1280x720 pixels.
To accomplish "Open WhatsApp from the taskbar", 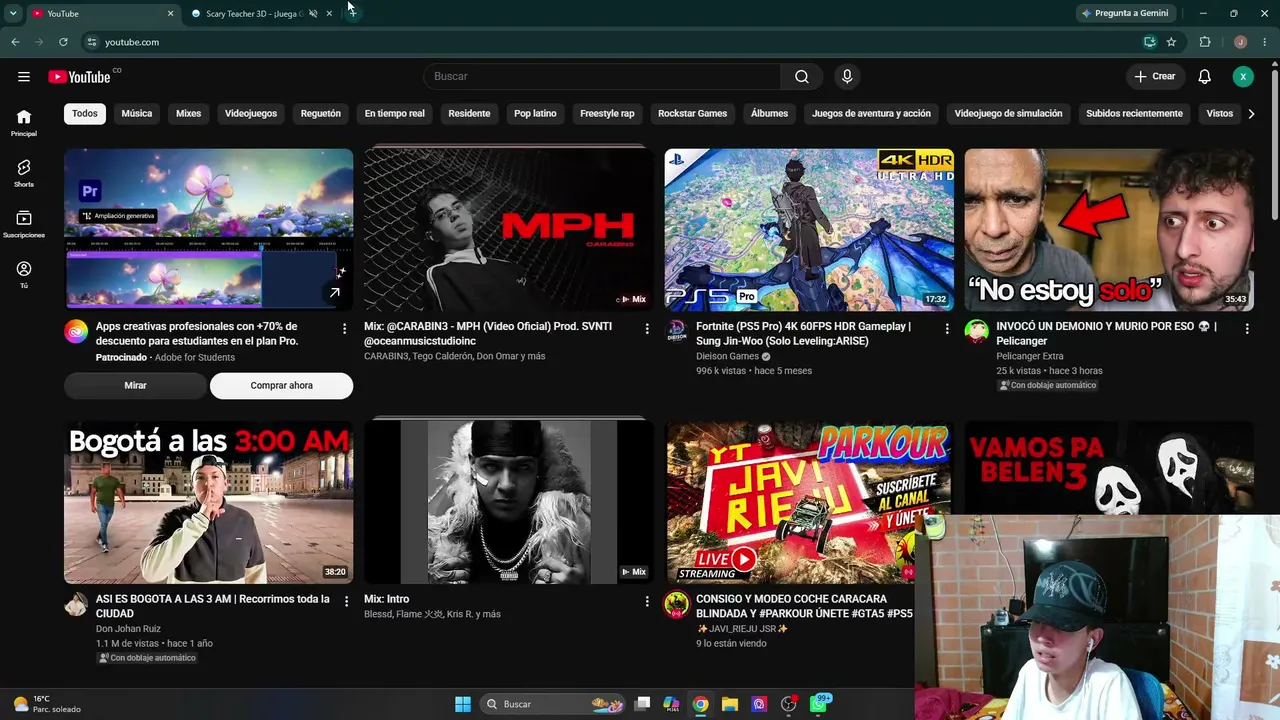I will (819, 704).
